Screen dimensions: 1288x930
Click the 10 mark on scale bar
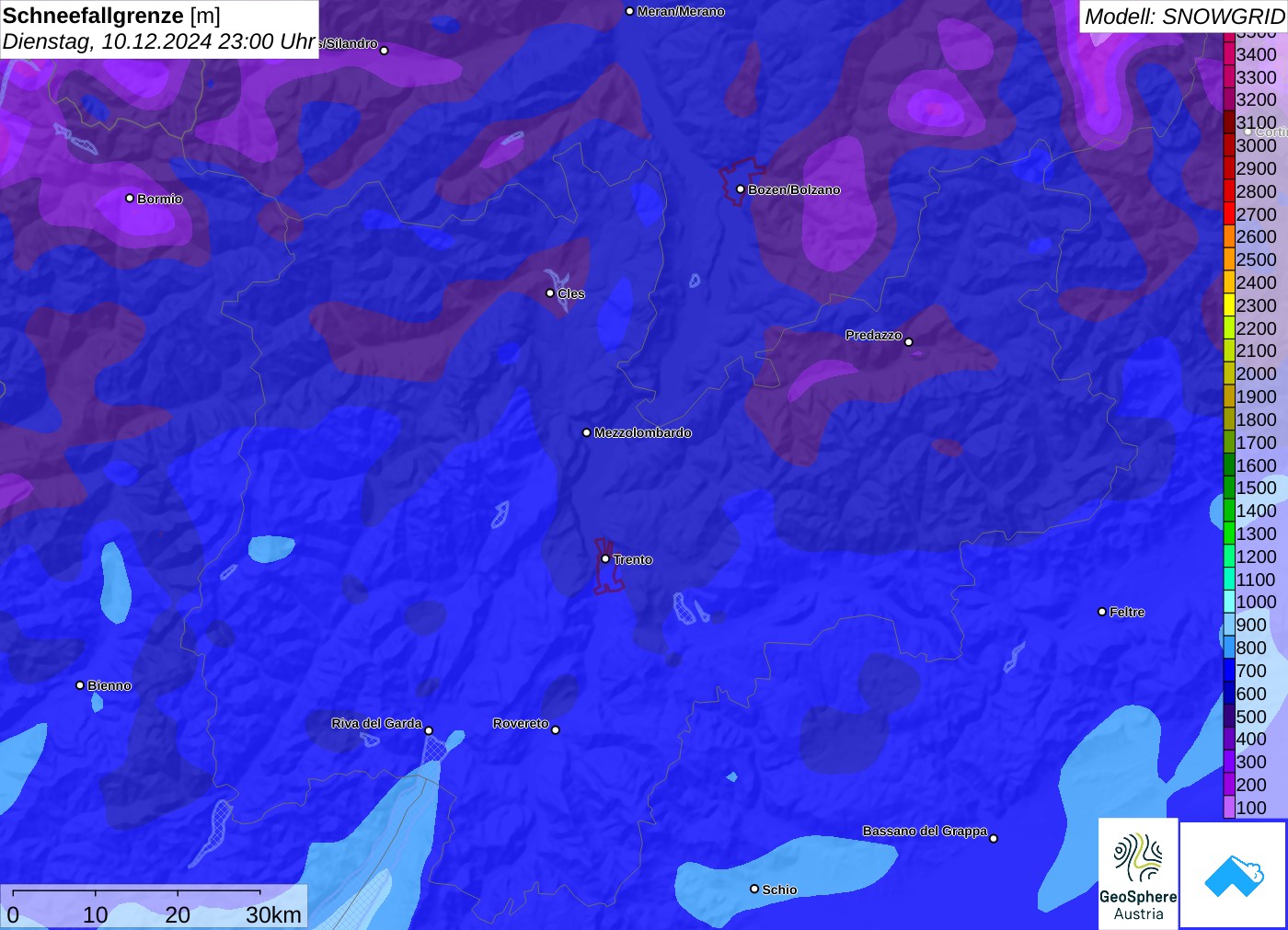point(96,914)
